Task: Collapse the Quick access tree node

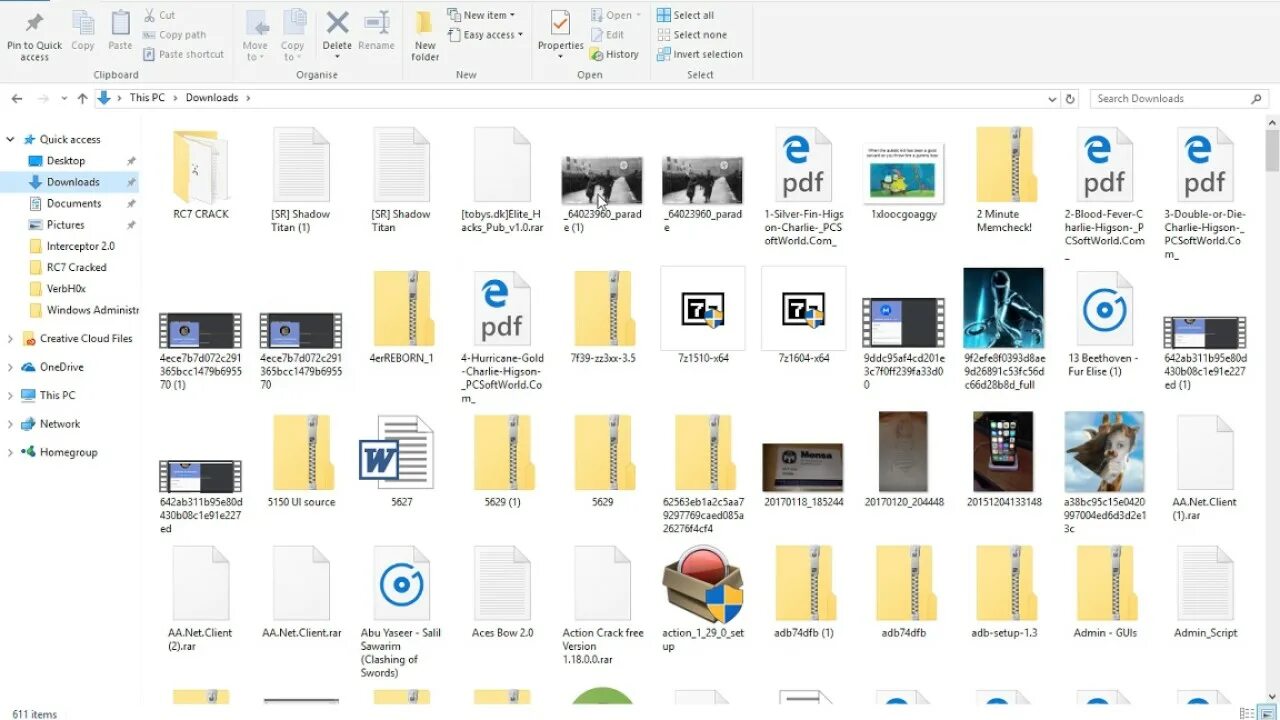Action: pos(11,139)
